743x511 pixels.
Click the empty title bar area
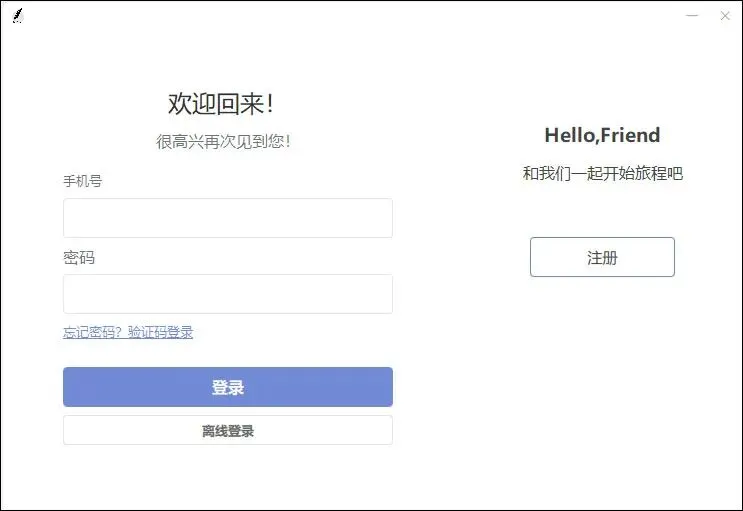pyautogui.click(x=350, y=15)
